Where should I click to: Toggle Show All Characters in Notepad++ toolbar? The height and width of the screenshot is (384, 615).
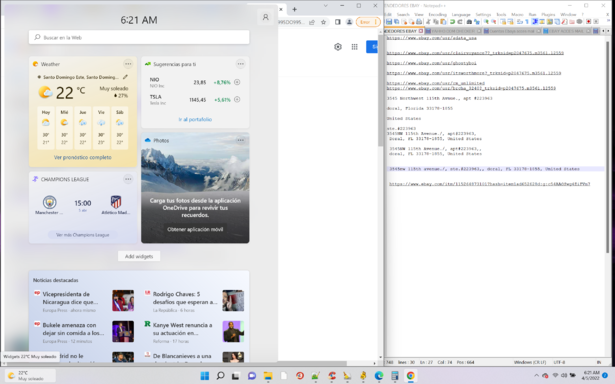[x=527, y=22]
